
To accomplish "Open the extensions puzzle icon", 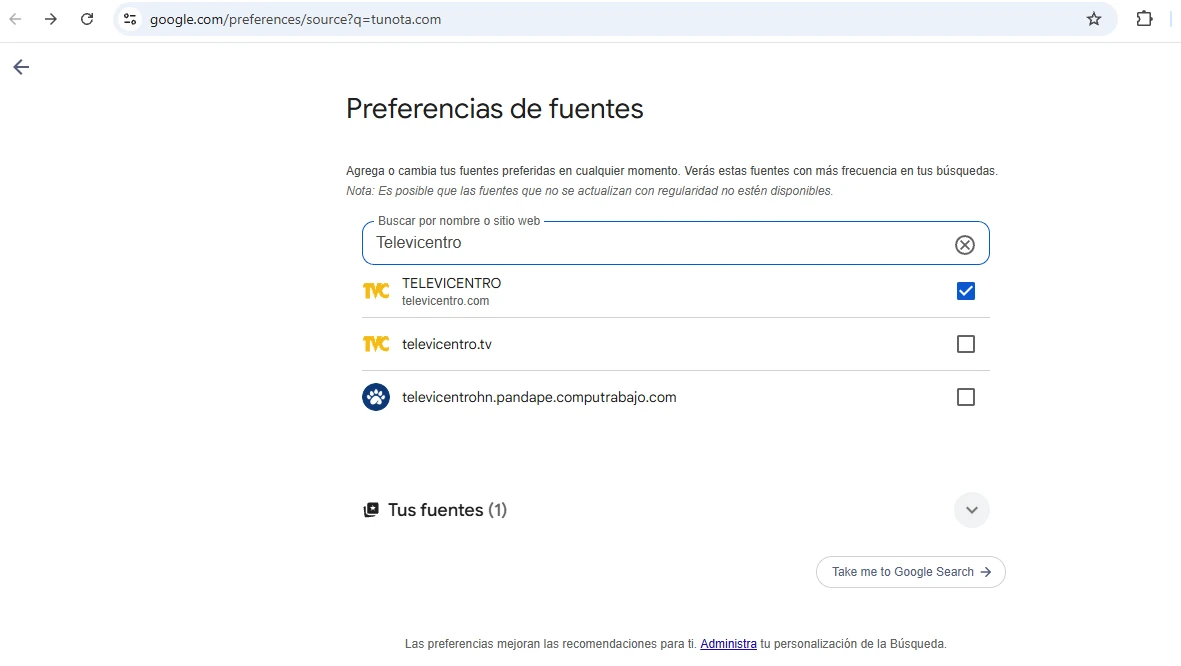I will coord(1144,19).
